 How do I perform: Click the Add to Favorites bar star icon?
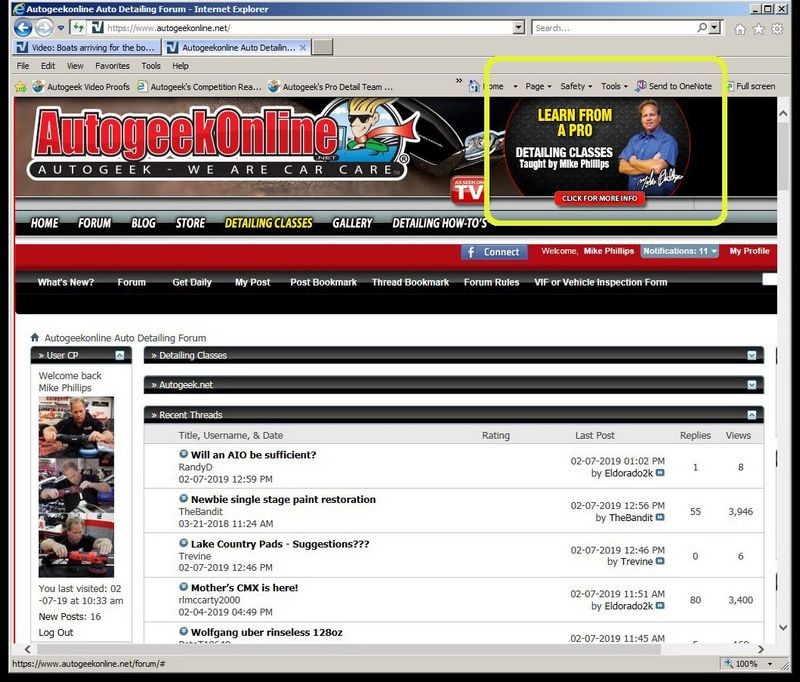tap(21, 87)
